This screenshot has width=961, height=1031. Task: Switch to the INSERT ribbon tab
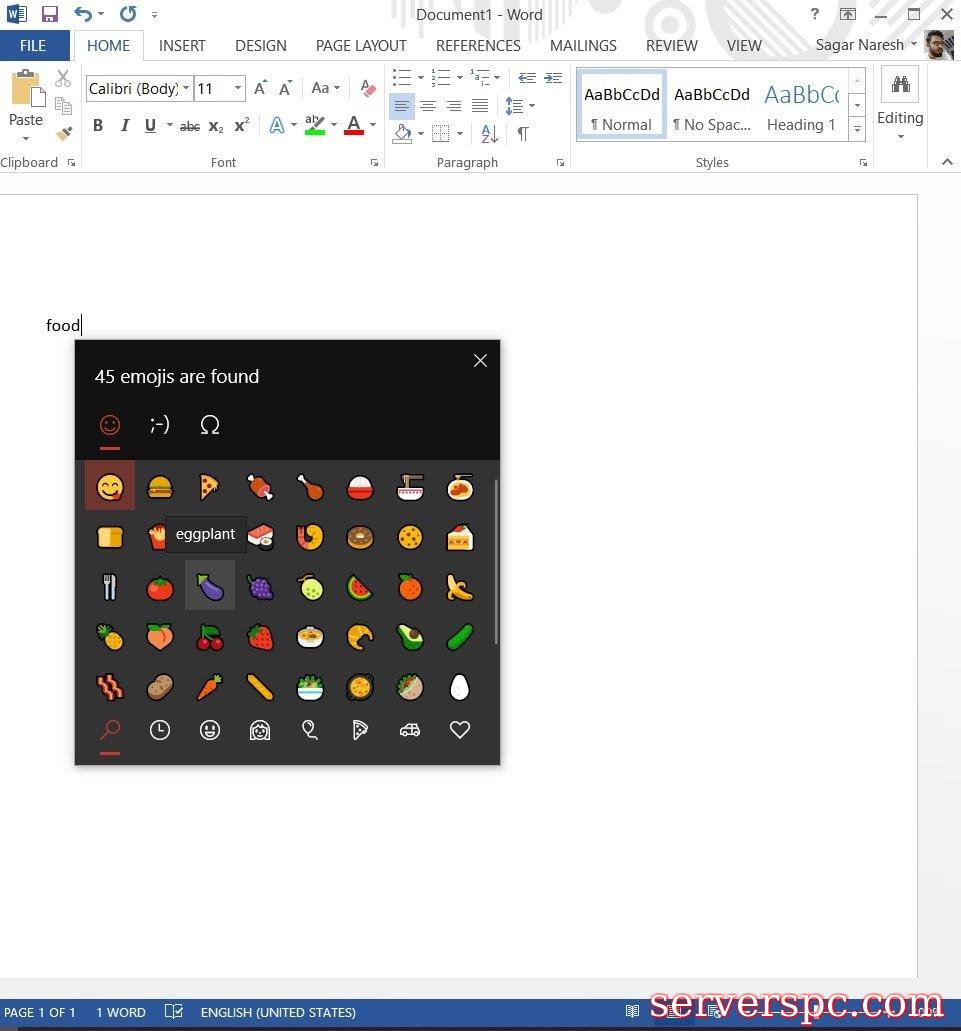coord(182,45)
